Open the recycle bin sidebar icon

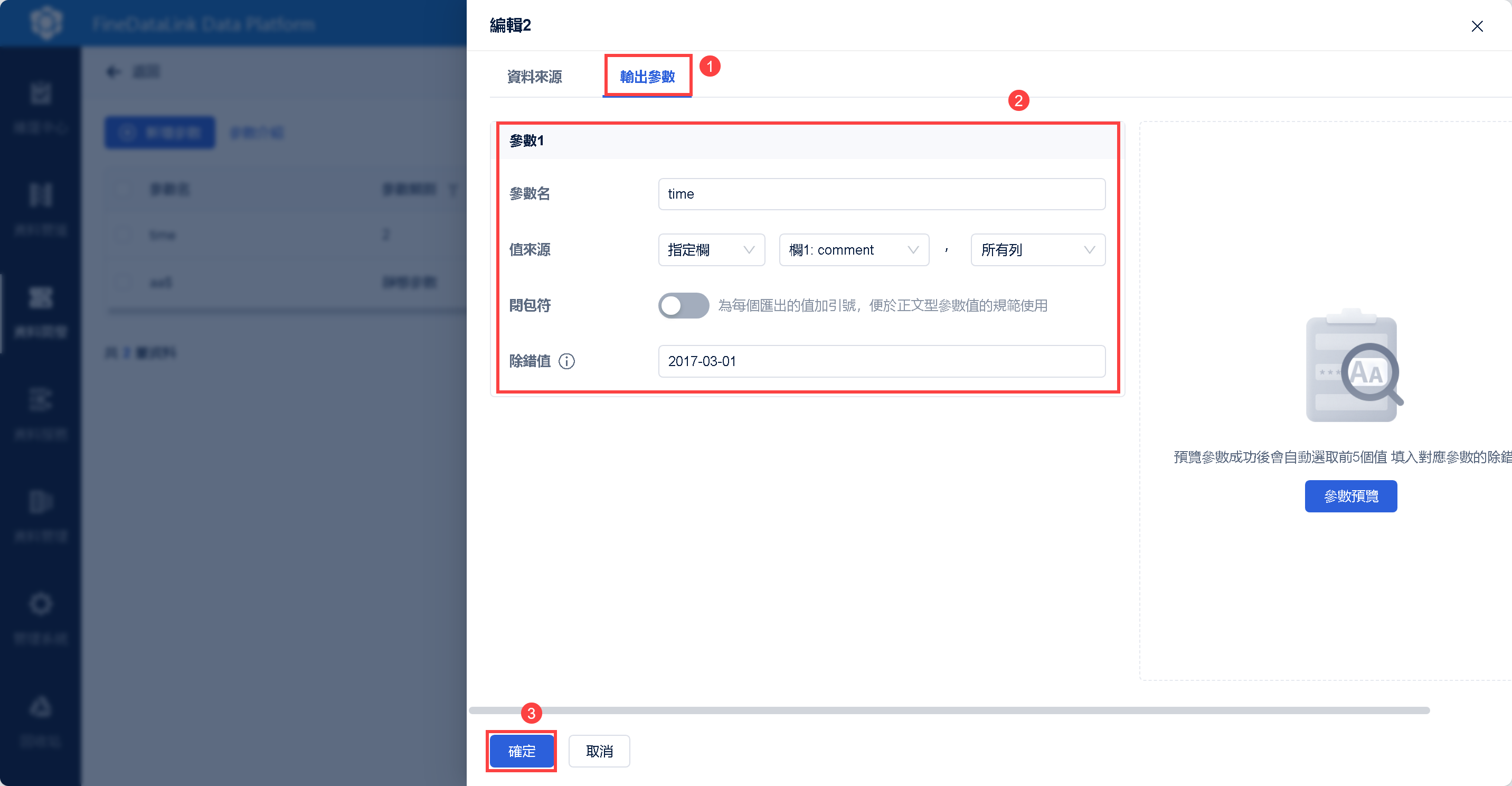click(41, 707)
